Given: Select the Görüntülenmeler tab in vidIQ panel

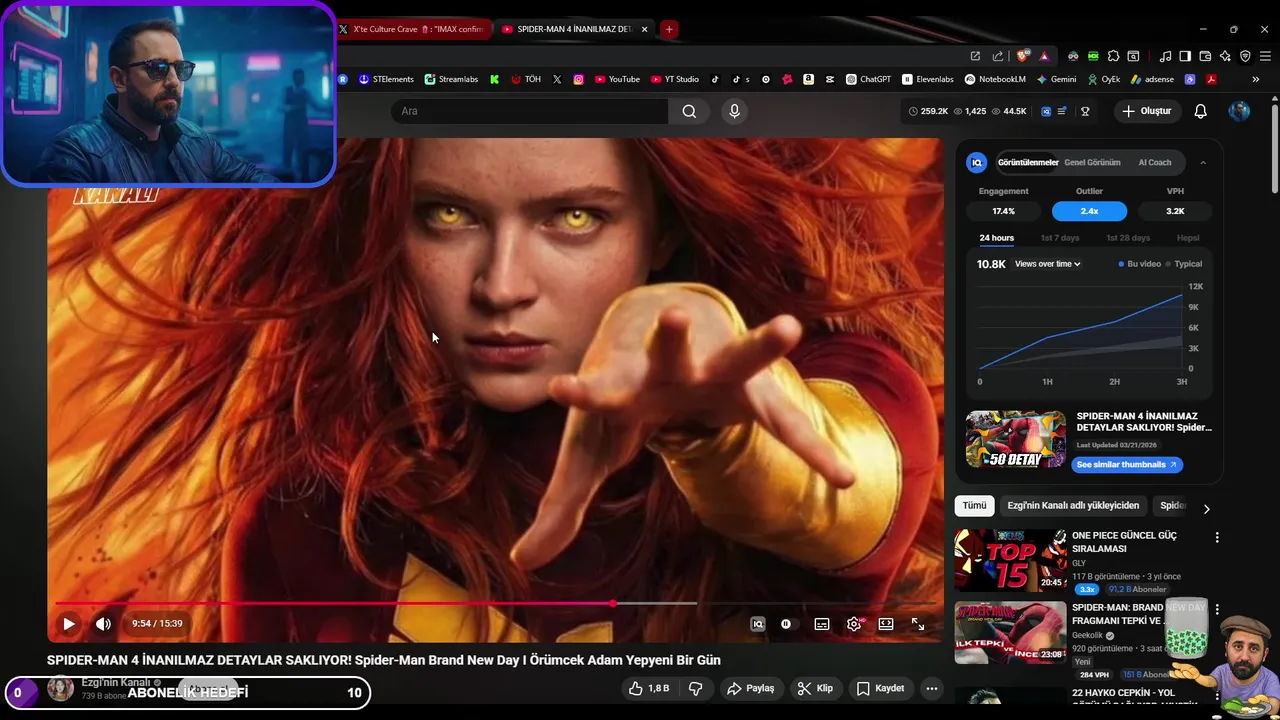Looking at the screenshot, I should 1028,162.
